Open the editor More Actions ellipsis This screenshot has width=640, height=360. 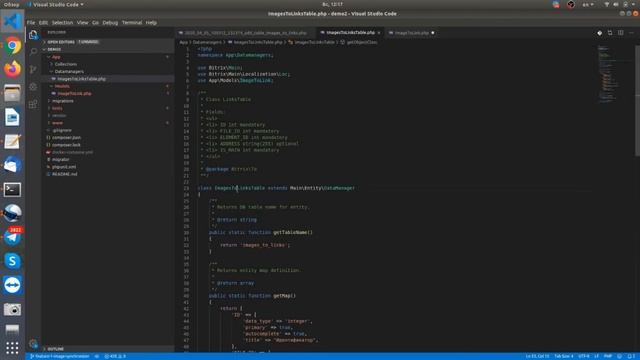[631, 33]
